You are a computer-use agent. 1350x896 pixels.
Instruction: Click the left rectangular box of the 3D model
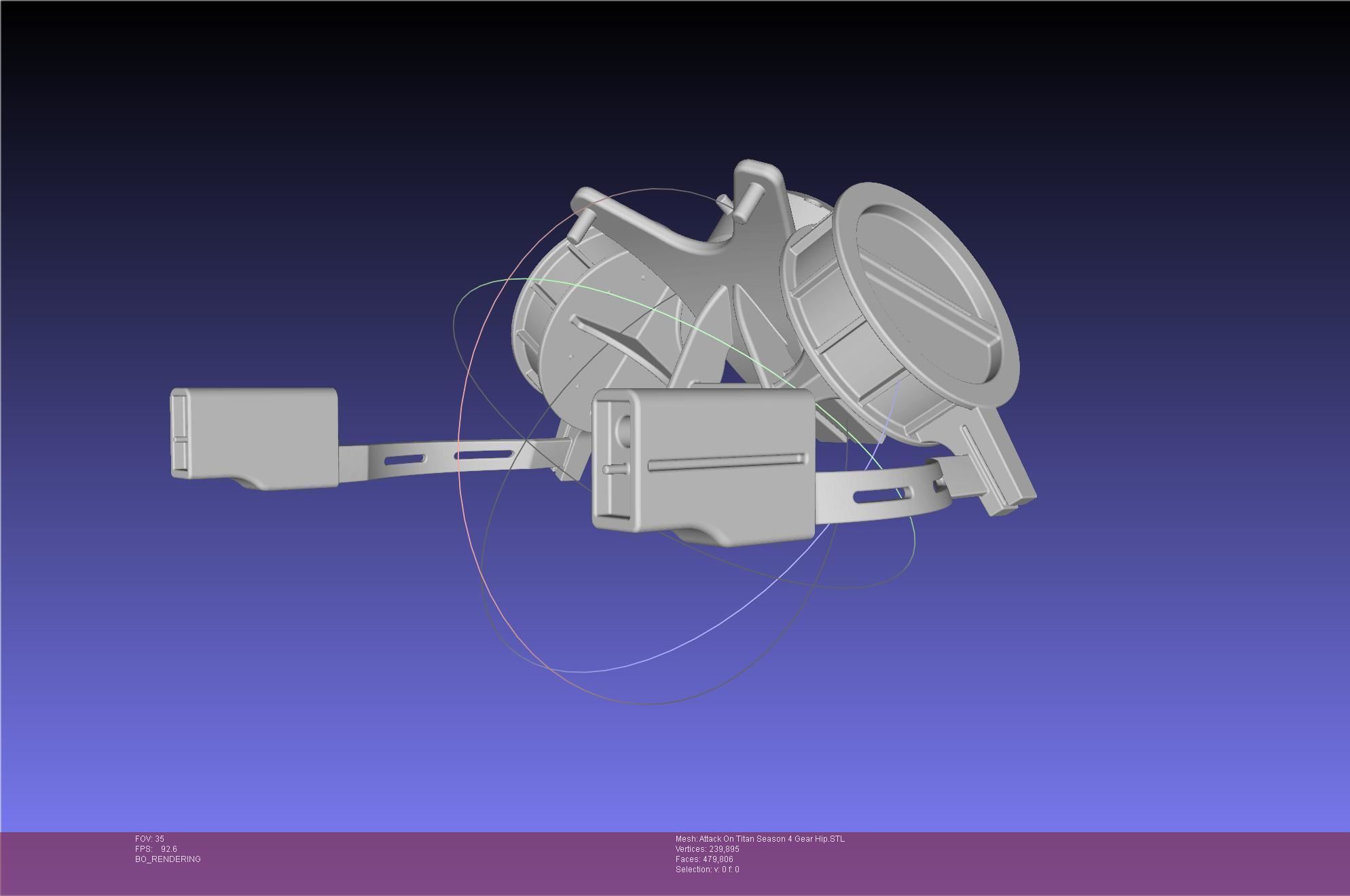coord(254,438)
